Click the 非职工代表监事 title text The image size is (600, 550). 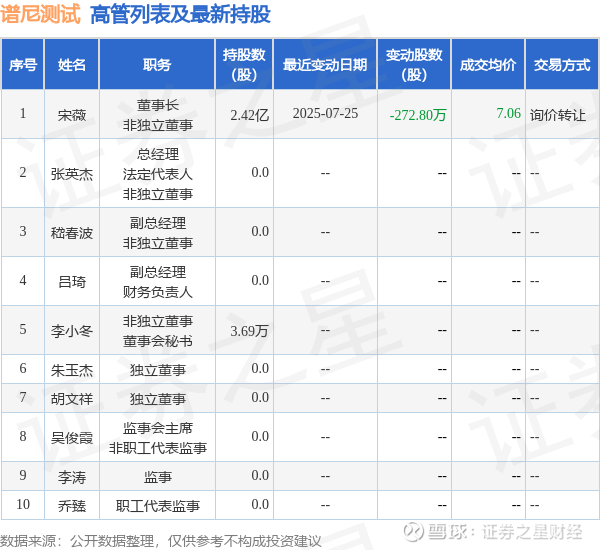[x=158, y=448]
